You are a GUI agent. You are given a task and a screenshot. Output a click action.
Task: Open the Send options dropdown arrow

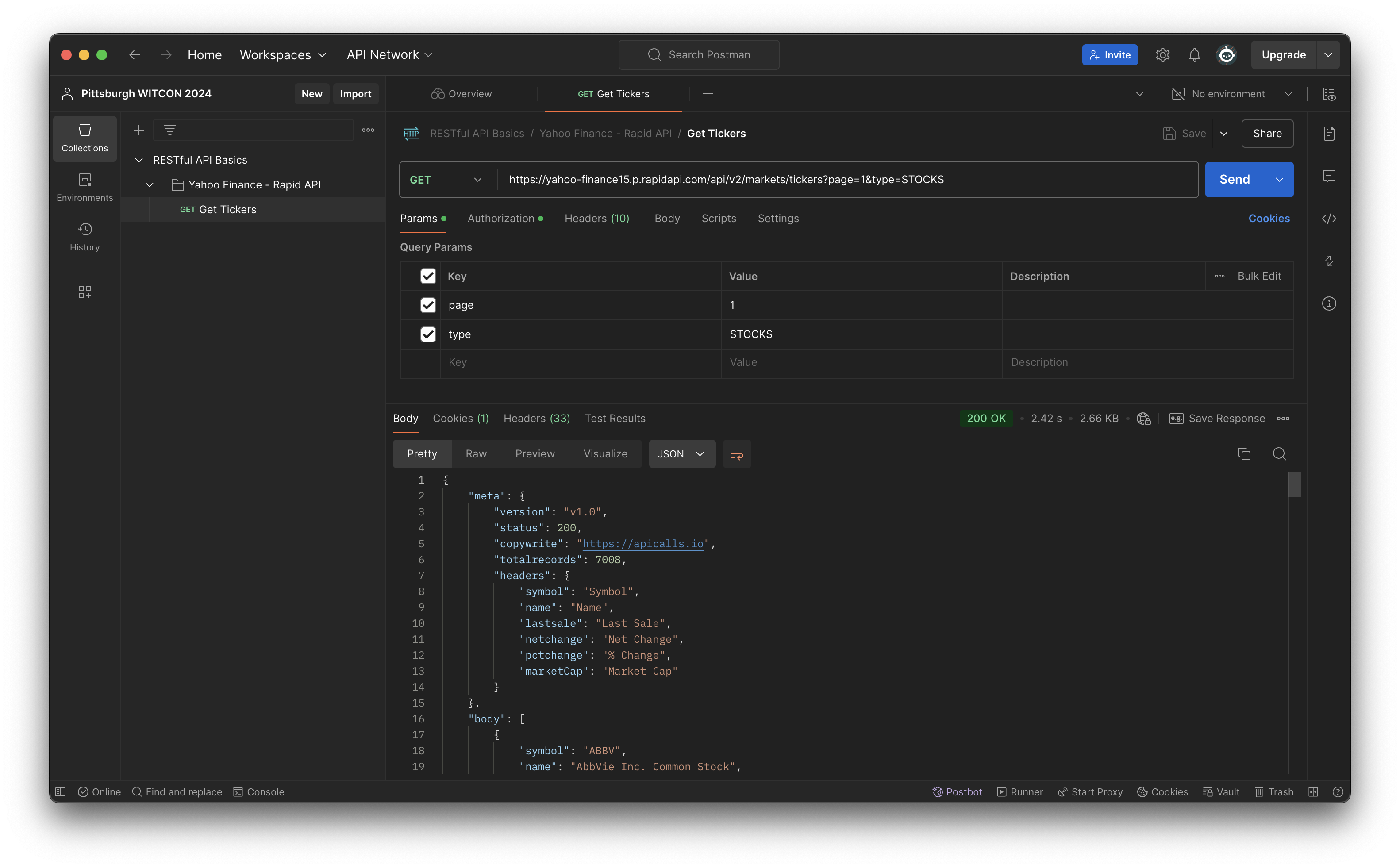[1279, 180]
